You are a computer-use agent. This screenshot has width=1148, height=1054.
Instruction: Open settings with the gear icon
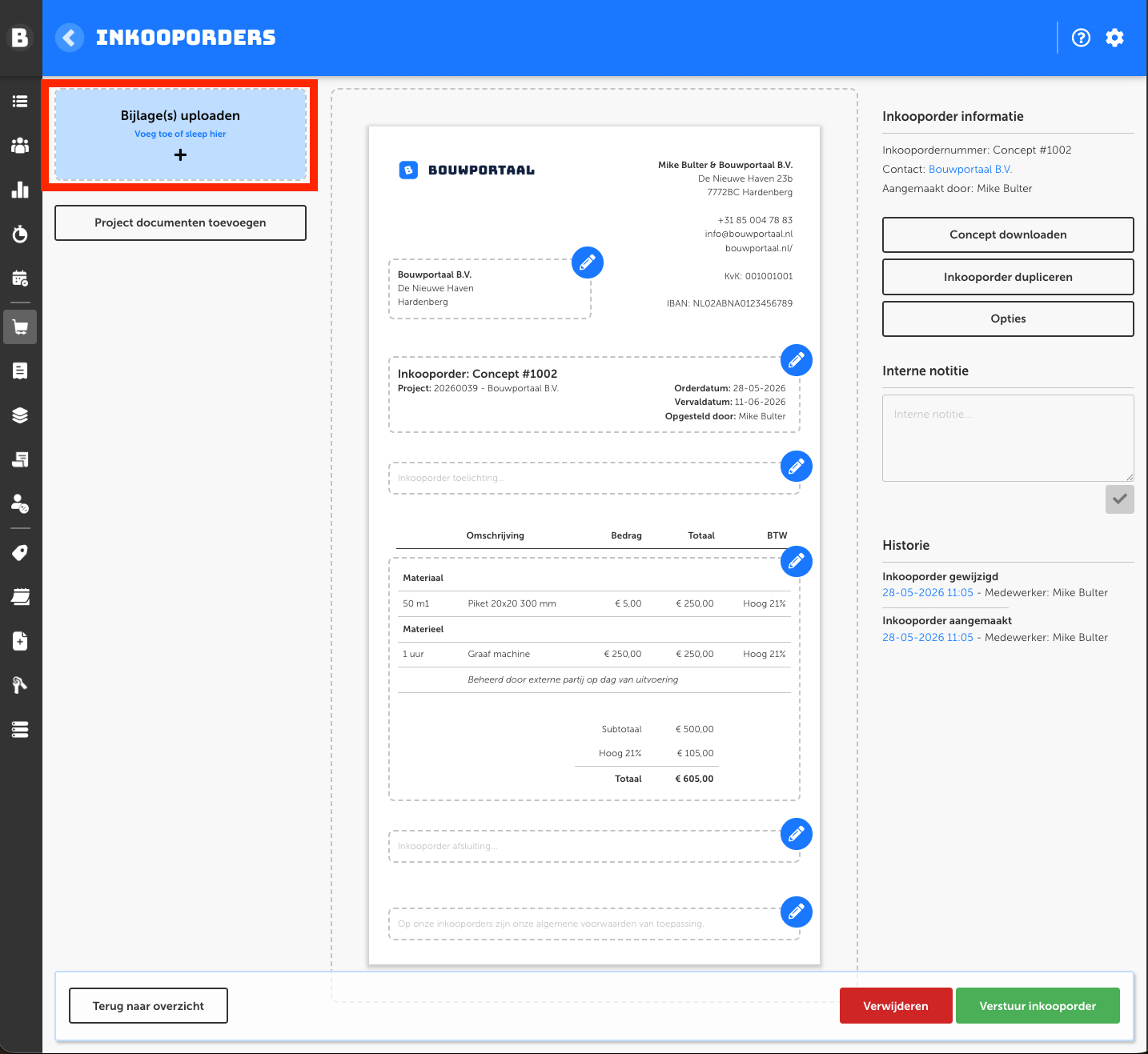[x=1114, y=38]
